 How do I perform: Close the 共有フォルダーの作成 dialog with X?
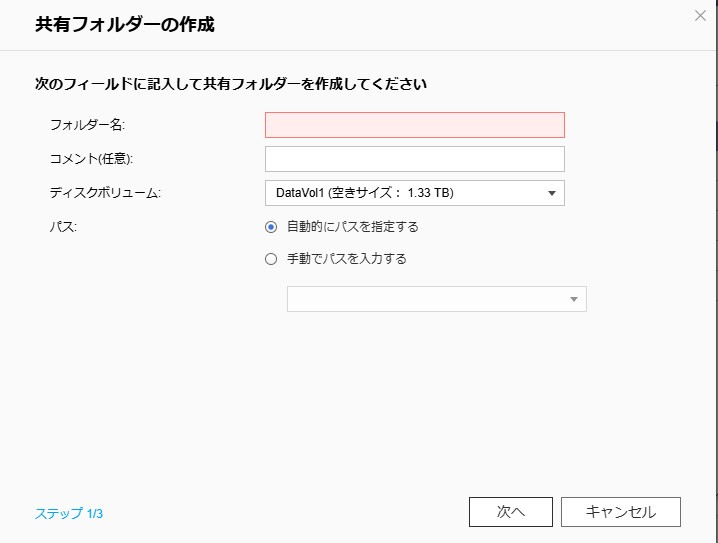click(x=700, y=16)
